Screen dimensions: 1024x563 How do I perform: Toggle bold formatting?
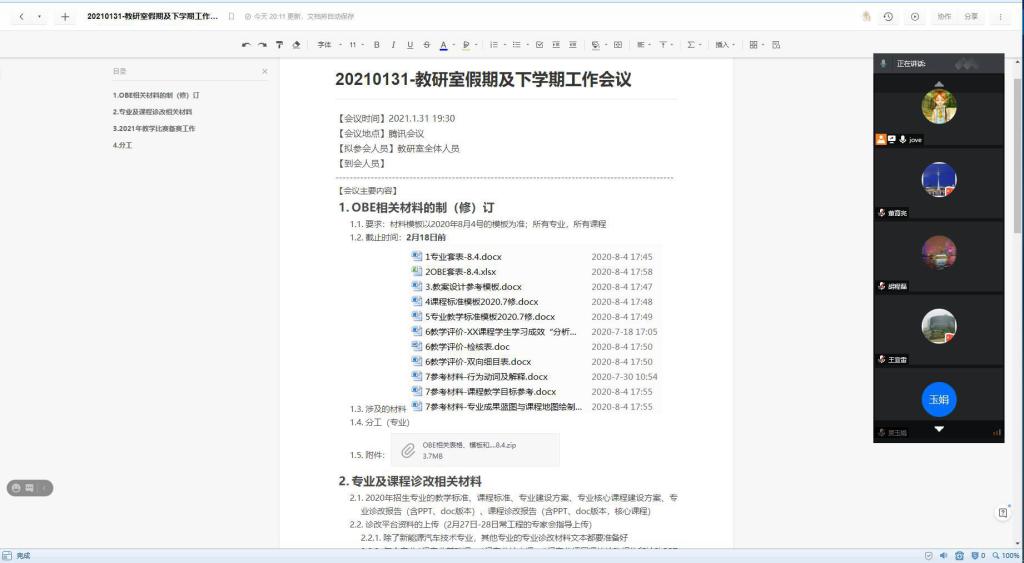(x=377, y=45)
